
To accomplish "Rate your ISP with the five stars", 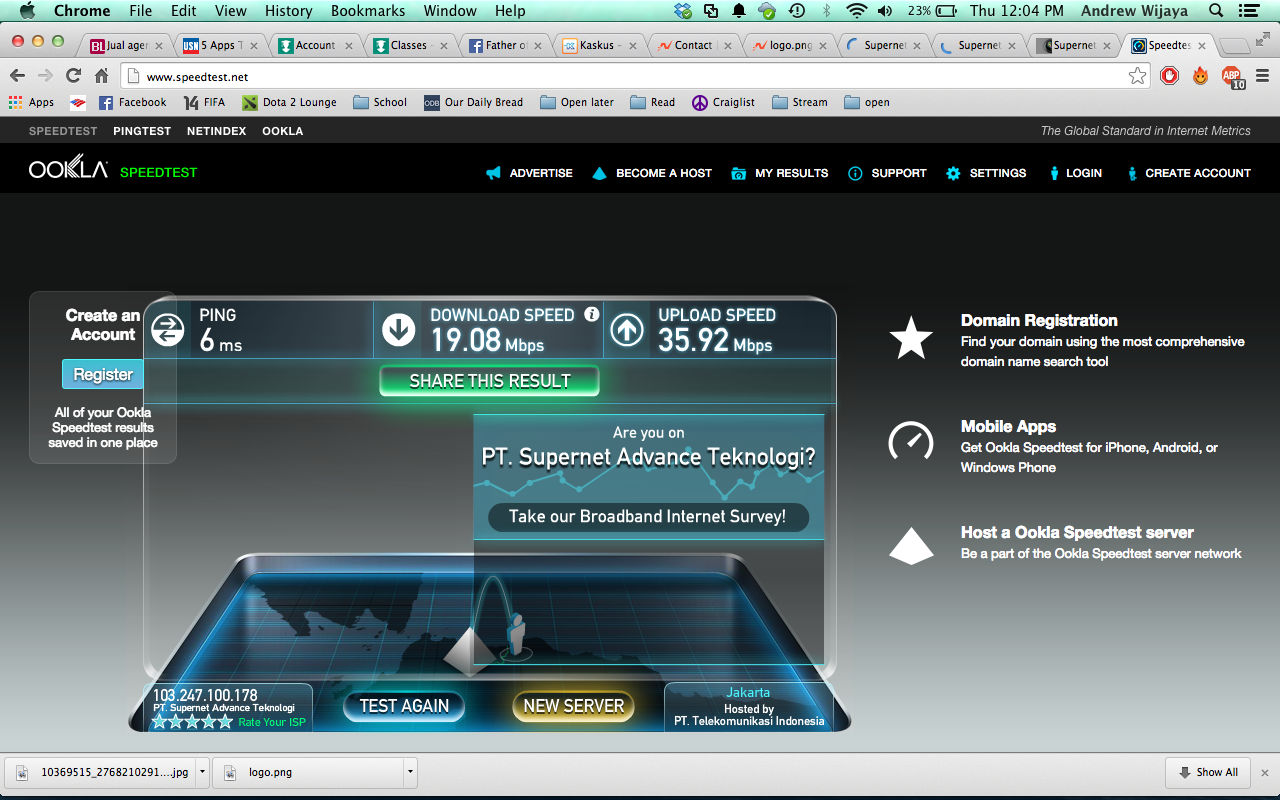I will pos(192,721).
